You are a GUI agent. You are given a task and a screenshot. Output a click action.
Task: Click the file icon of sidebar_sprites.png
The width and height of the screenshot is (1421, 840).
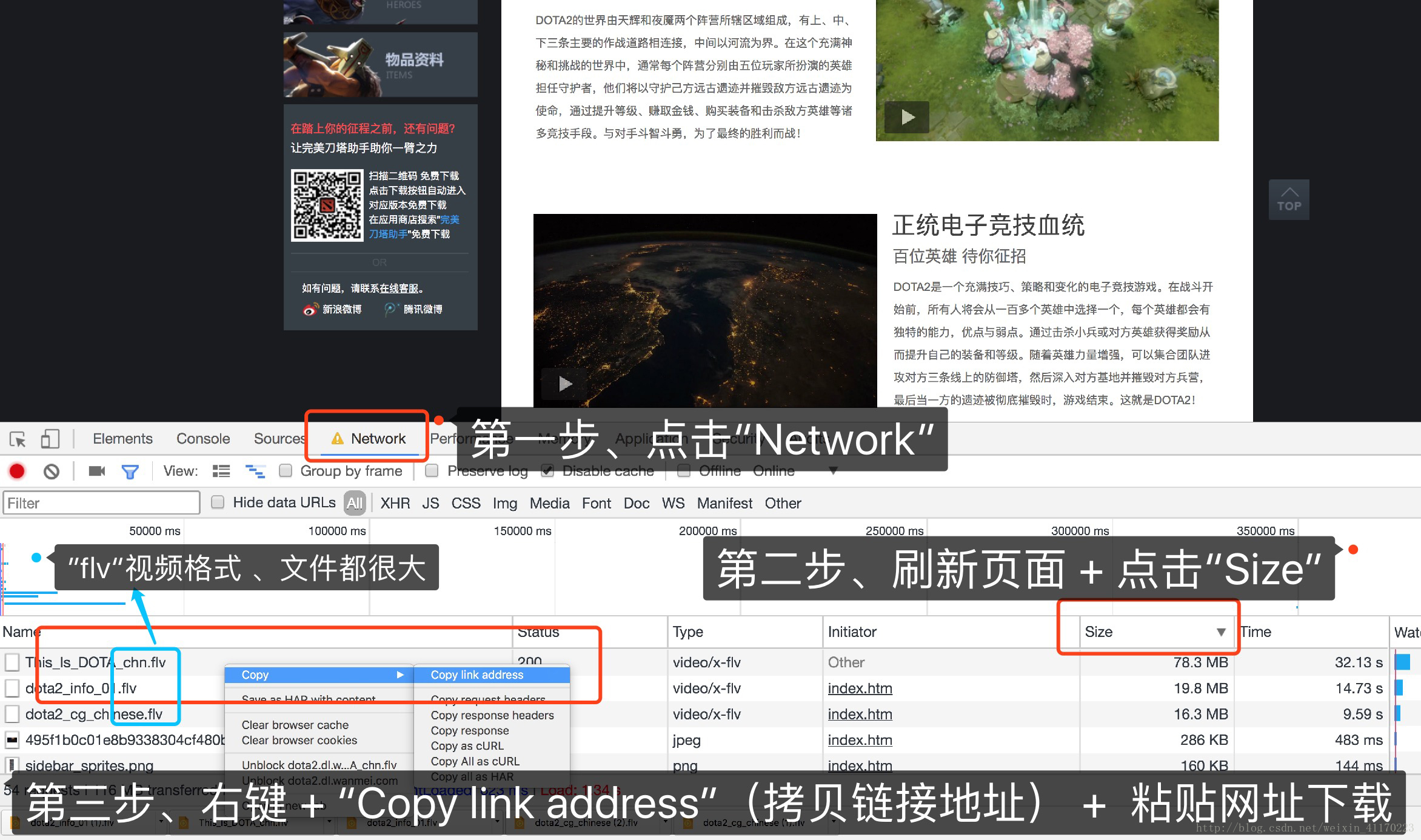click(x=12, y=765)
